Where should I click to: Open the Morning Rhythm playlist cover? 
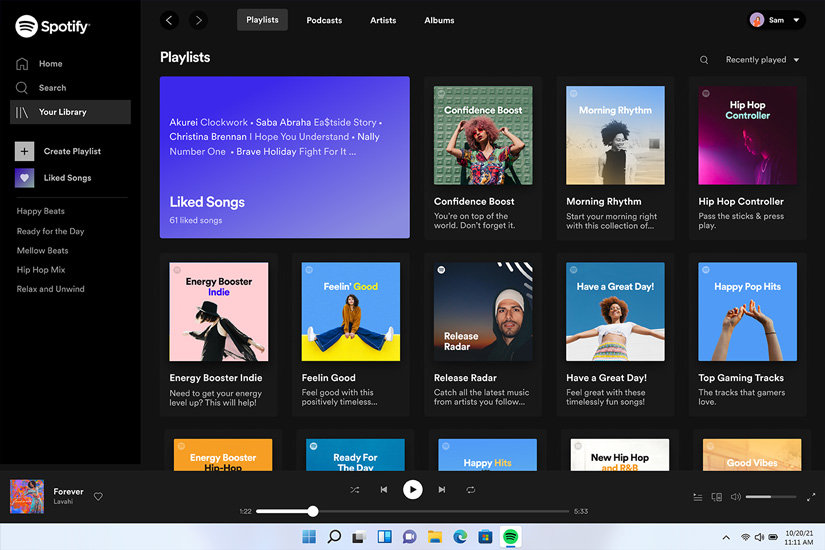(x=615, y=135)
